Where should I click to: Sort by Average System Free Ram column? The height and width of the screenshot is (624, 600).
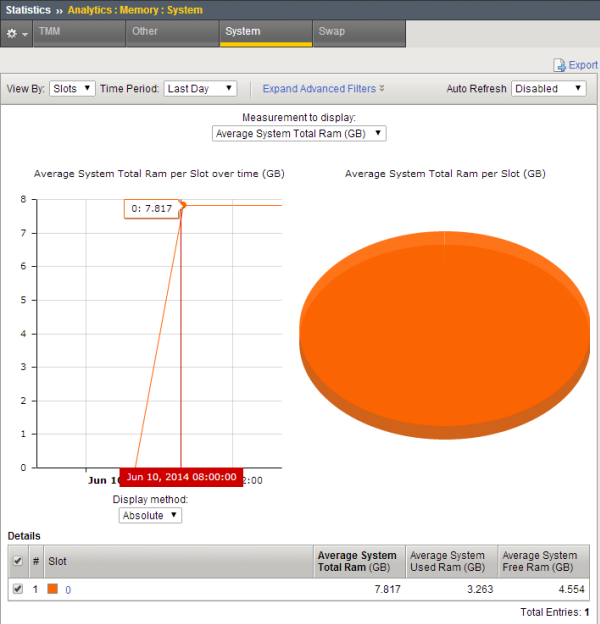click(x=539, y=561)
